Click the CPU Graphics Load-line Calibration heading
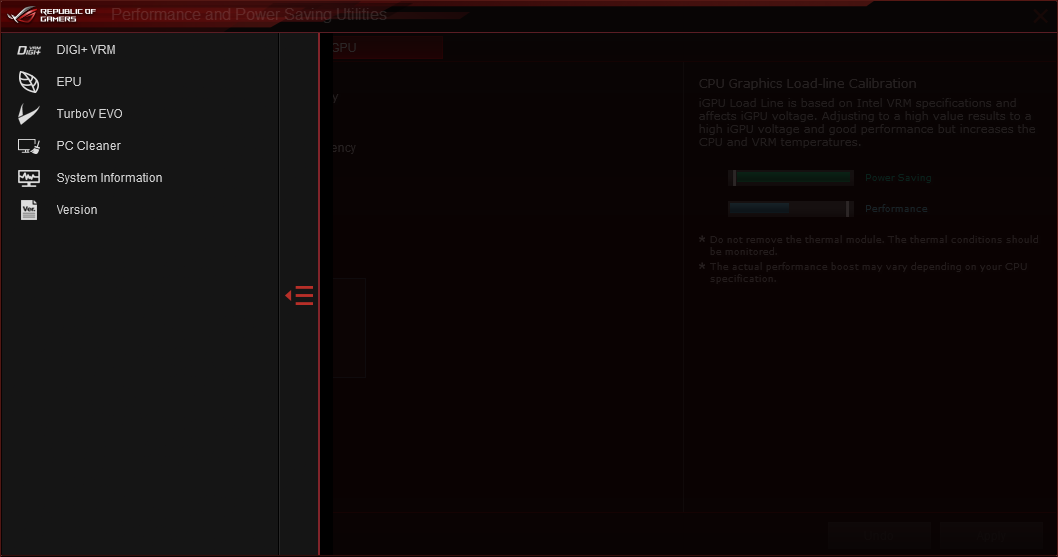Viewport: 1058px width, 557px height. (807, 84)
